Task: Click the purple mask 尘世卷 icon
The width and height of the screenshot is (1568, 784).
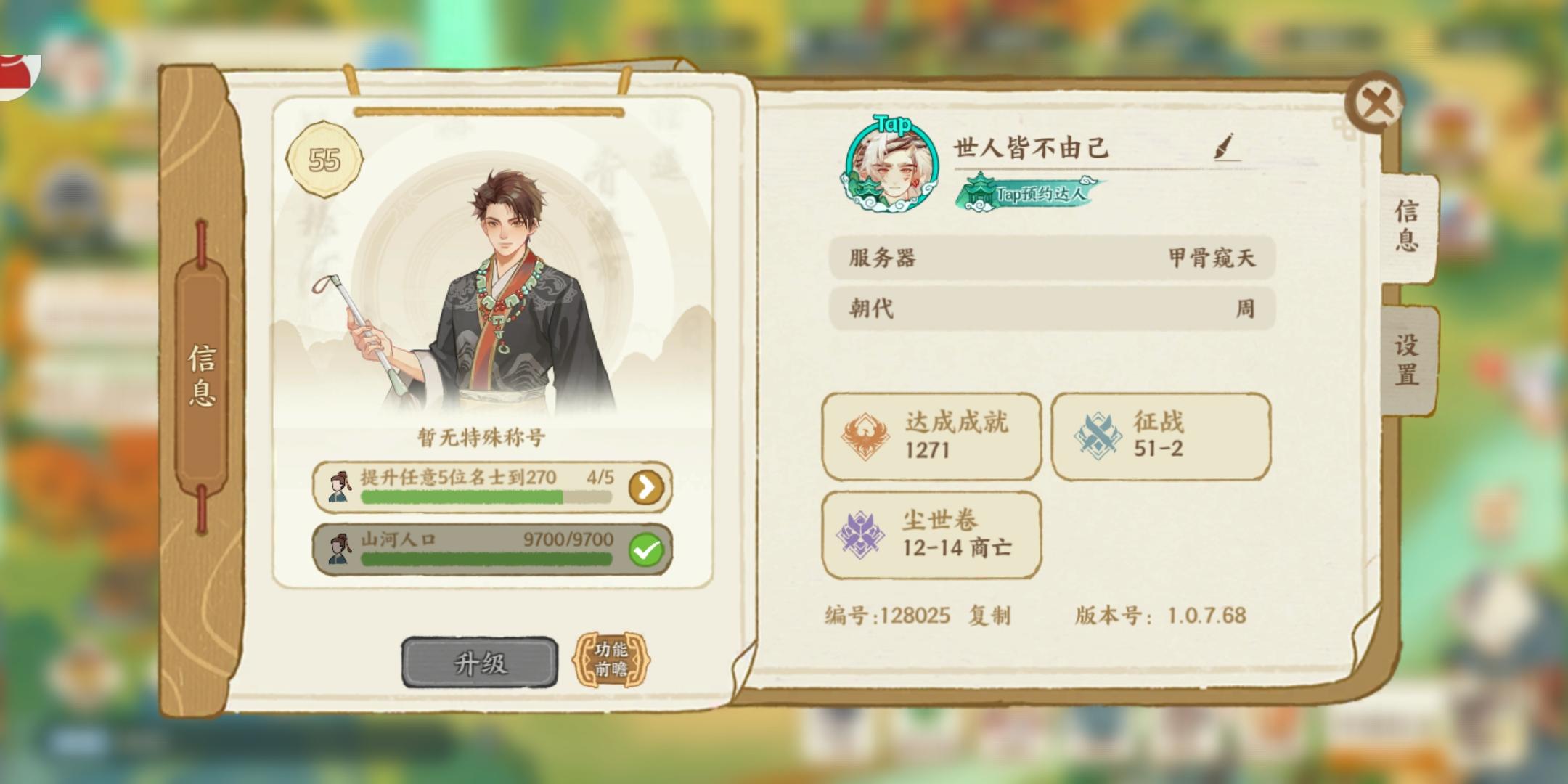Action: click(861, 534)
